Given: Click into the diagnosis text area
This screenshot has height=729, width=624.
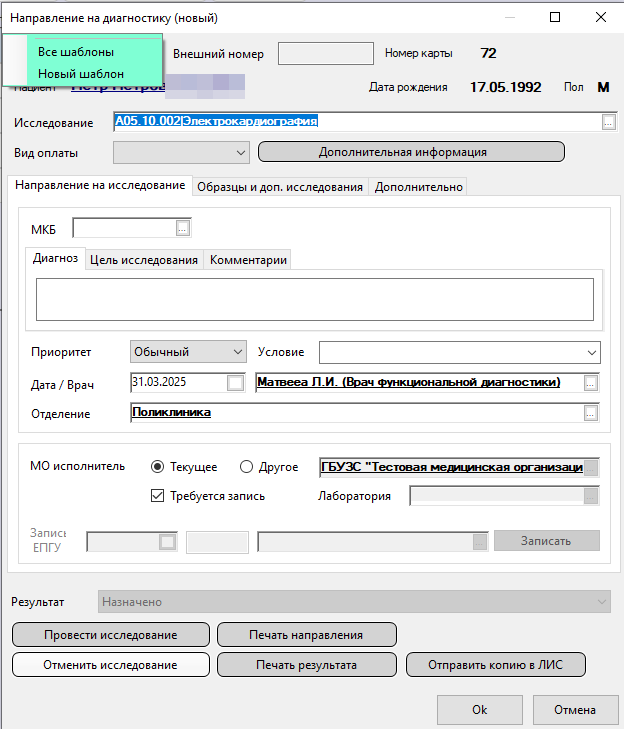Looking at the screenshot, I should [x=315, y=299].
